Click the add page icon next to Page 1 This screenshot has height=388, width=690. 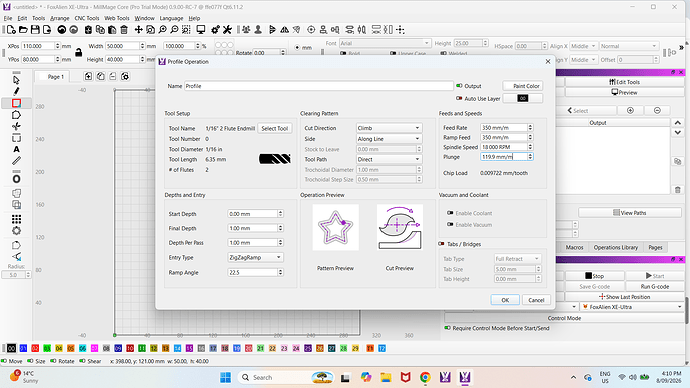coord(88,77)
